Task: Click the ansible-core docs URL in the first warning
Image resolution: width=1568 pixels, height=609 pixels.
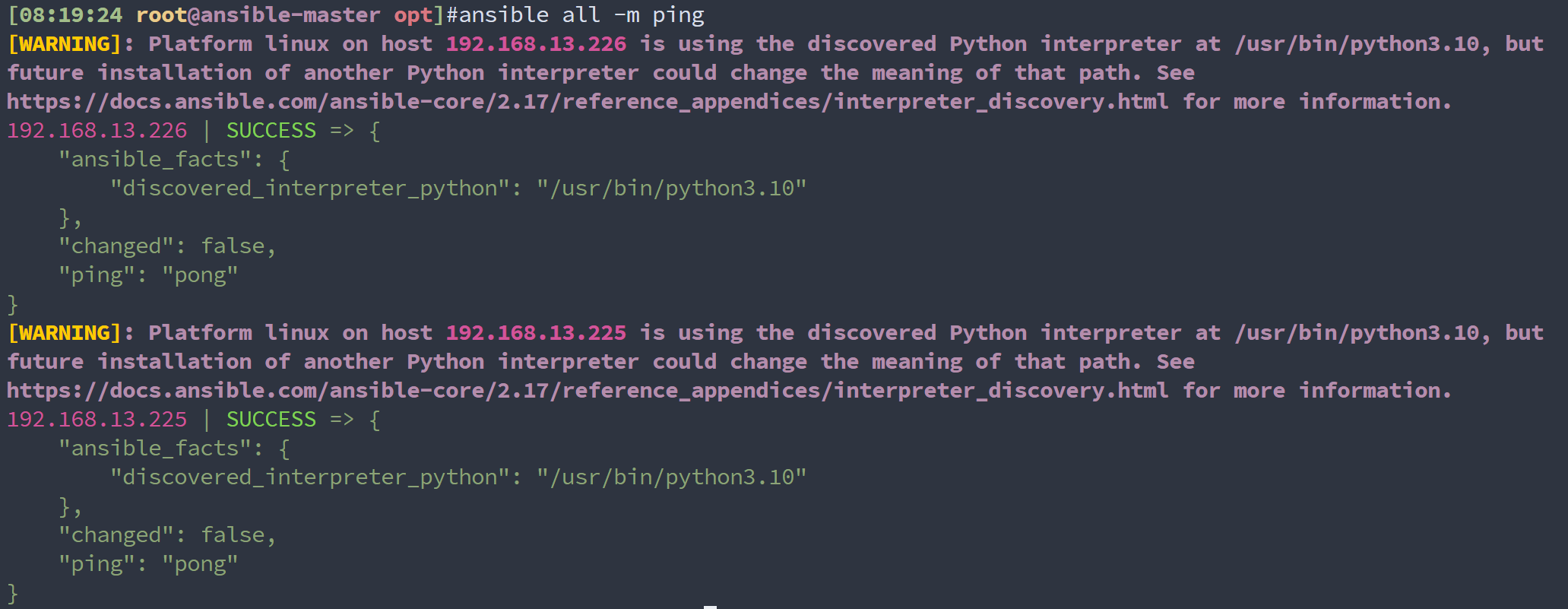Action: pyautogui.click(x=587, y=102)
